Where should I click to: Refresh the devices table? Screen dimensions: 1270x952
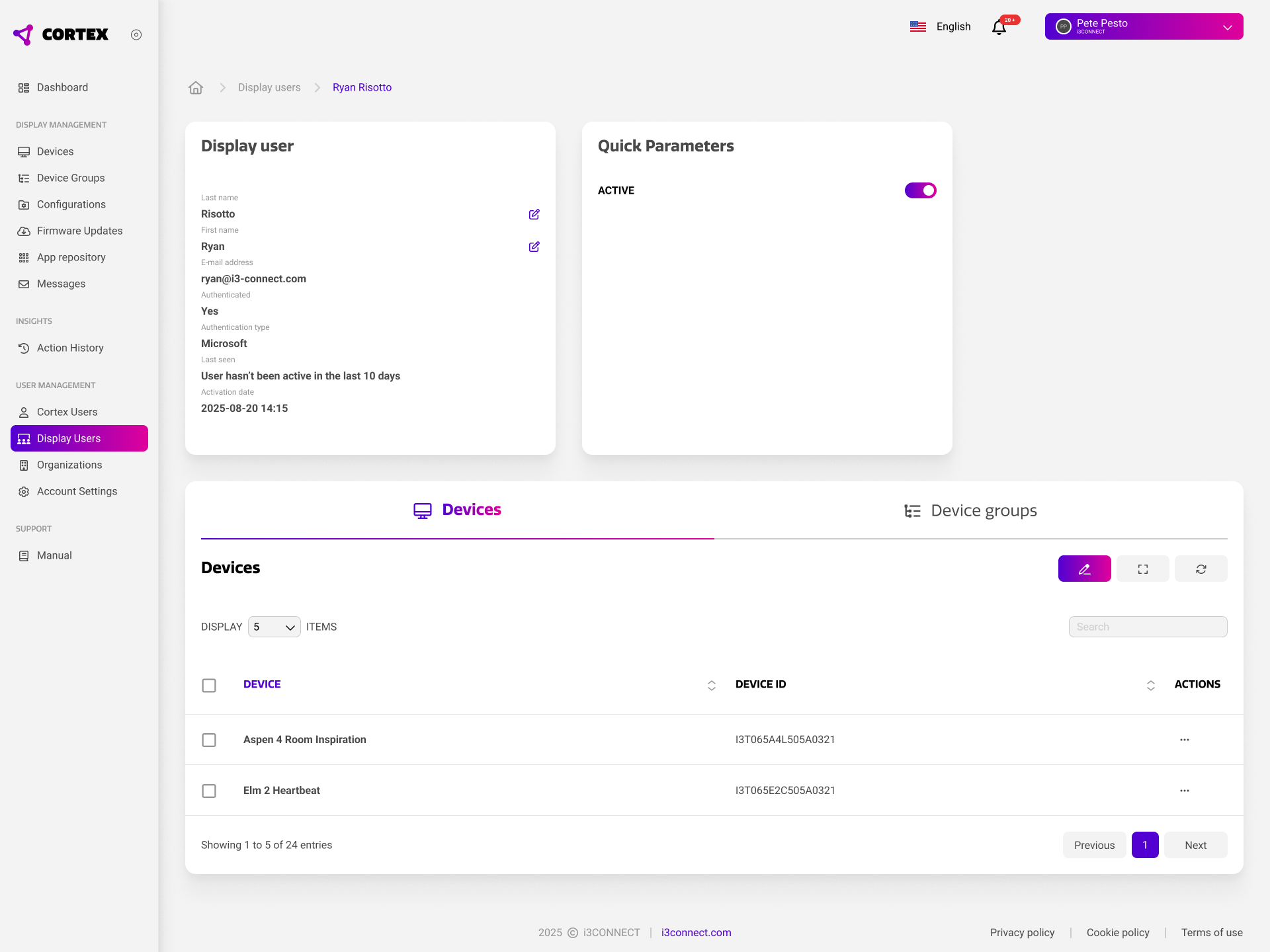click(1201, 569)
